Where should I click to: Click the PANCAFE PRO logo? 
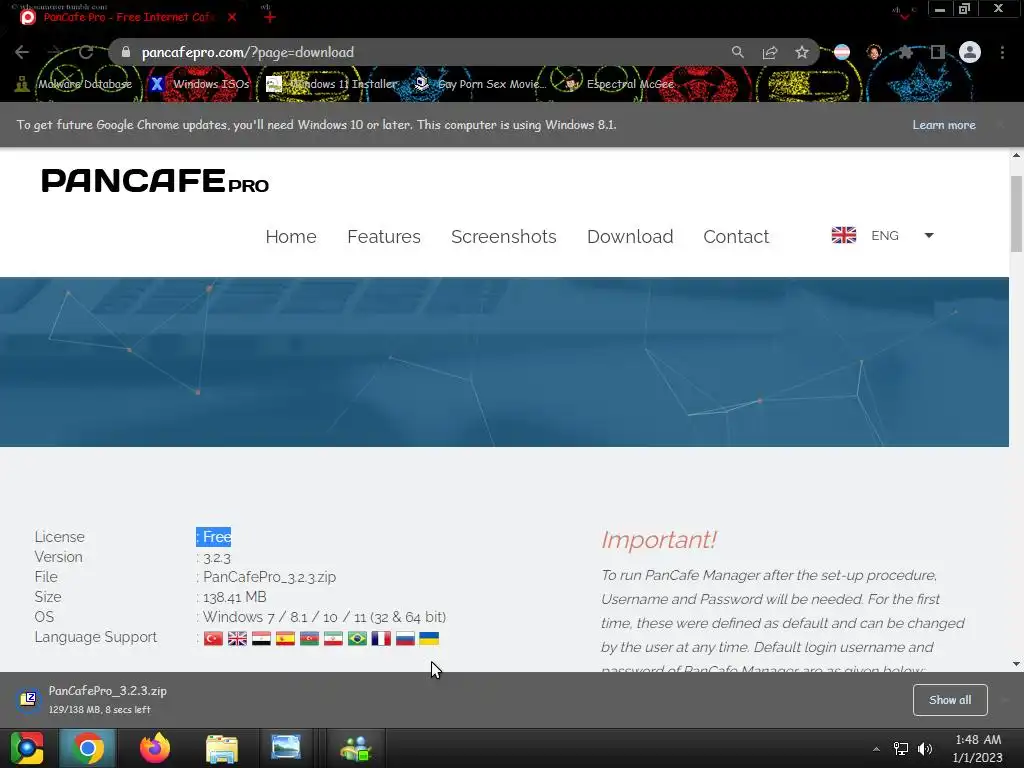click(x=155, y=181)
